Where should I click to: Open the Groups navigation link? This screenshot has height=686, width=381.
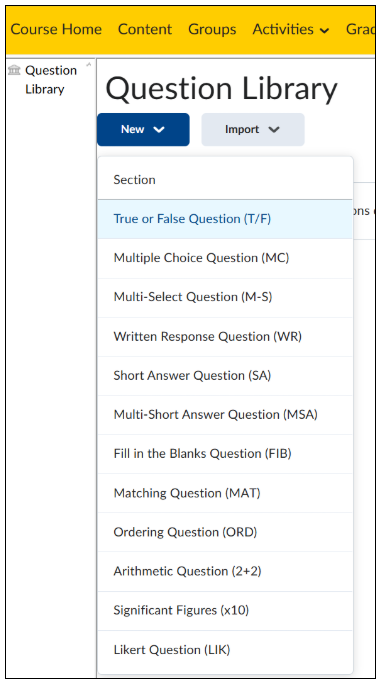point(212,29)
